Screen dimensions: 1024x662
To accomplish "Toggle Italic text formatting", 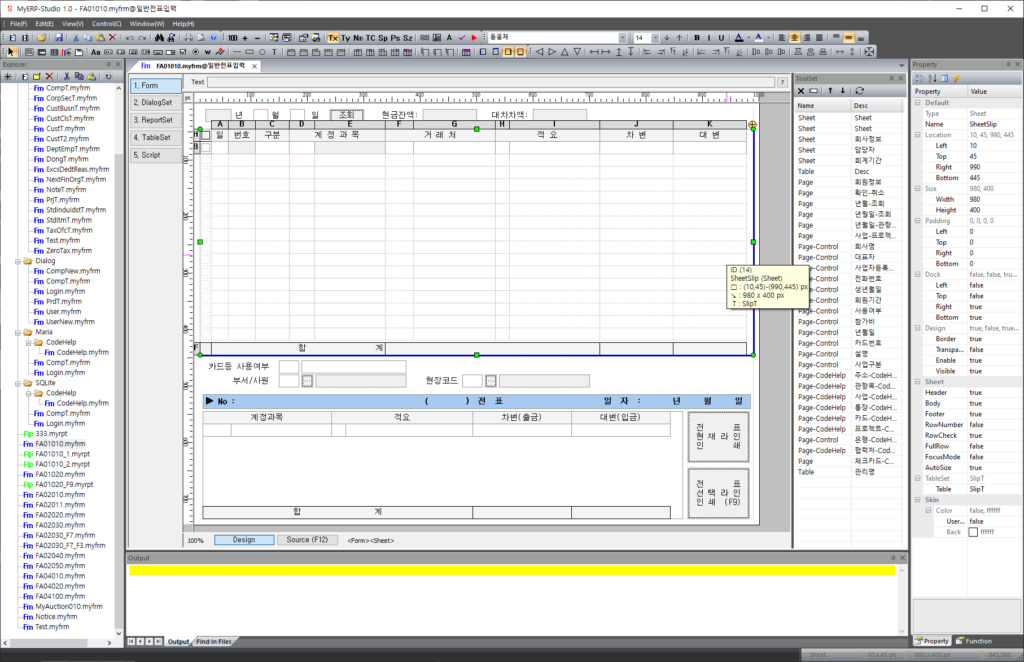I will 709,38.
